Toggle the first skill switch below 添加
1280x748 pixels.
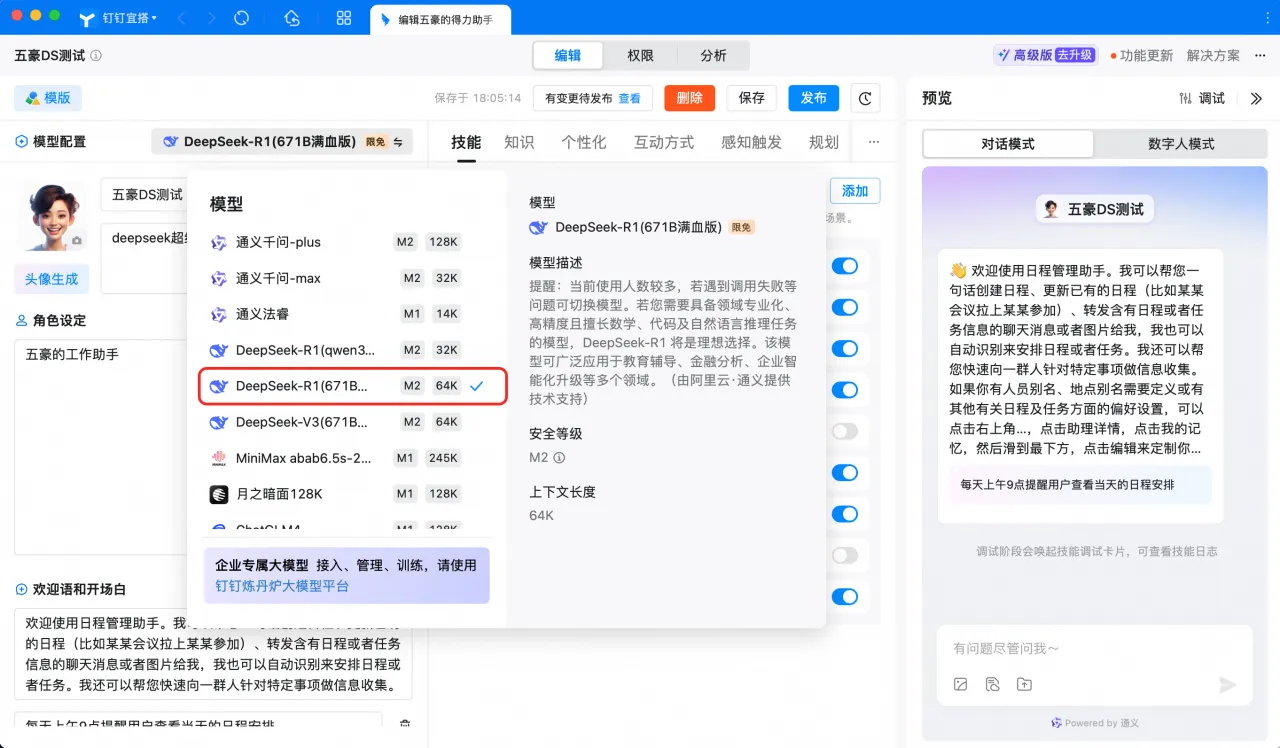[845, 266]
